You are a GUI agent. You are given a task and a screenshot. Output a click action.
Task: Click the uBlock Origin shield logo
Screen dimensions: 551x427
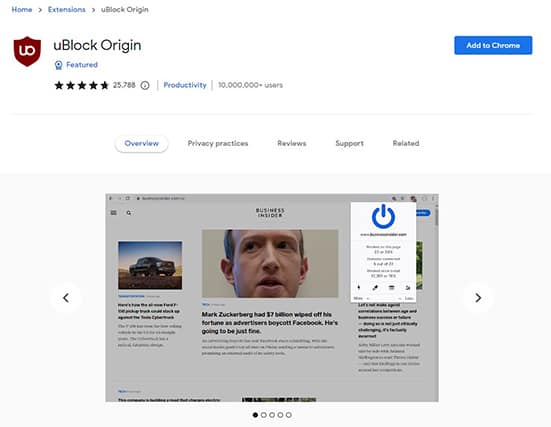click(27, 51)
